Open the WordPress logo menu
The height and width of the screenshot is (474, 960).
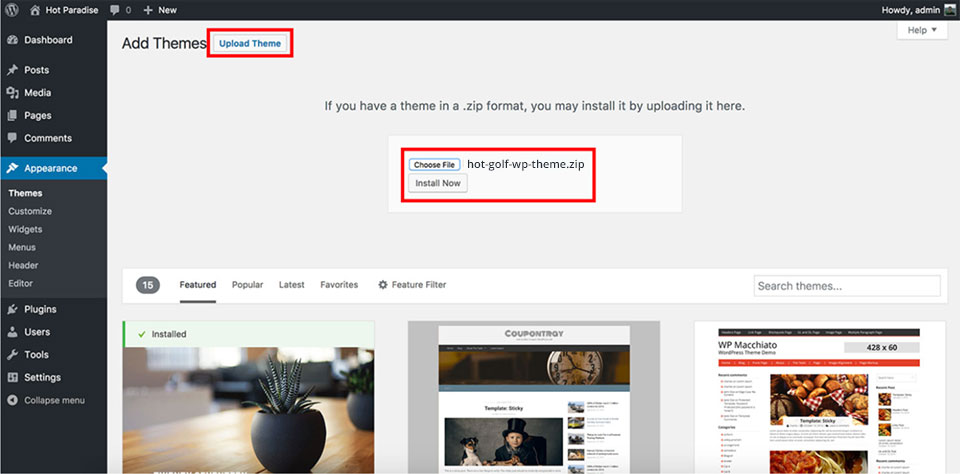pyautogui.click(x=12, y=10)
